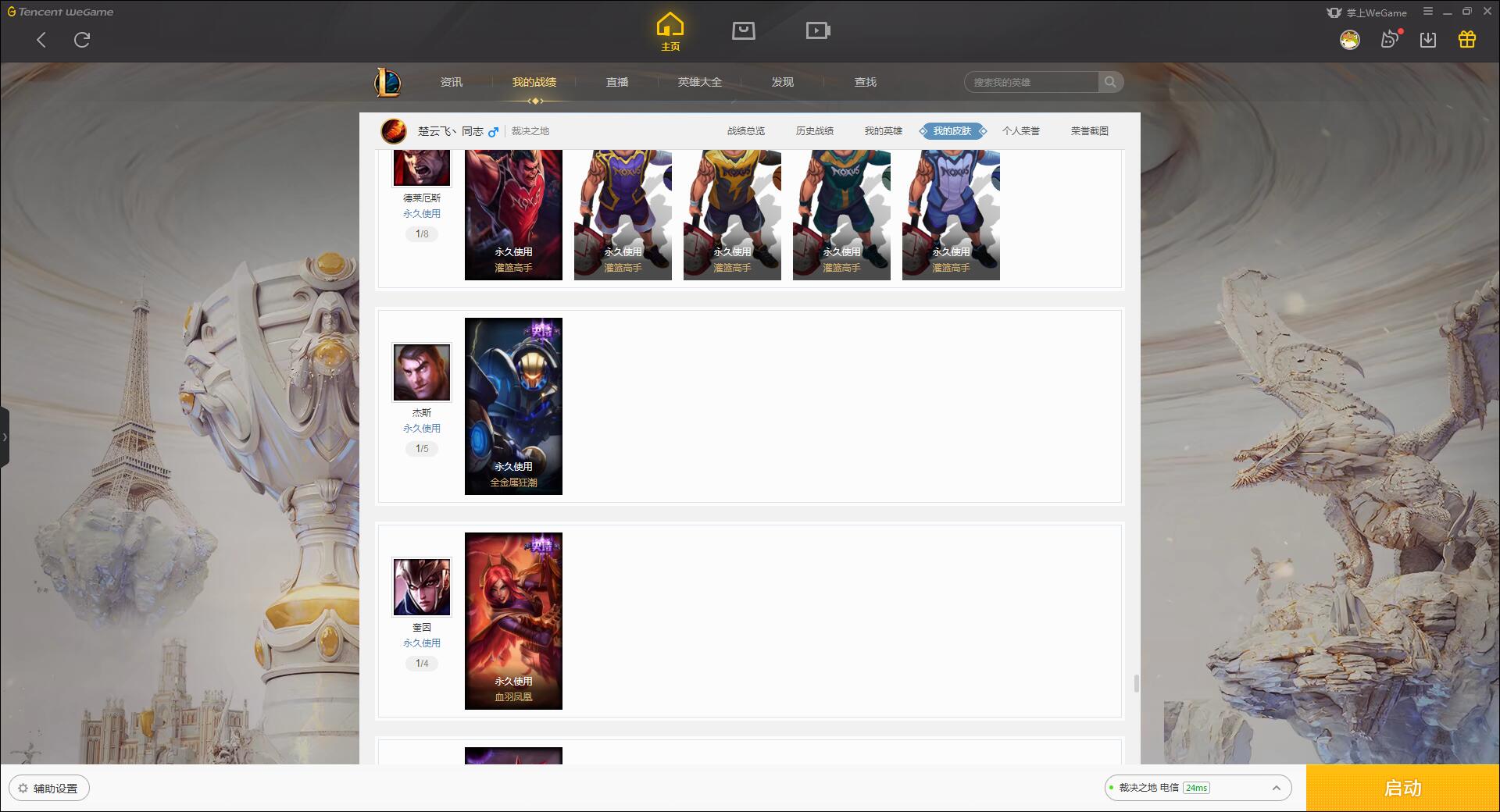Open the 英雄大全 tab
Viewport: 1500px width, 812px height.
tap(700, 82)
